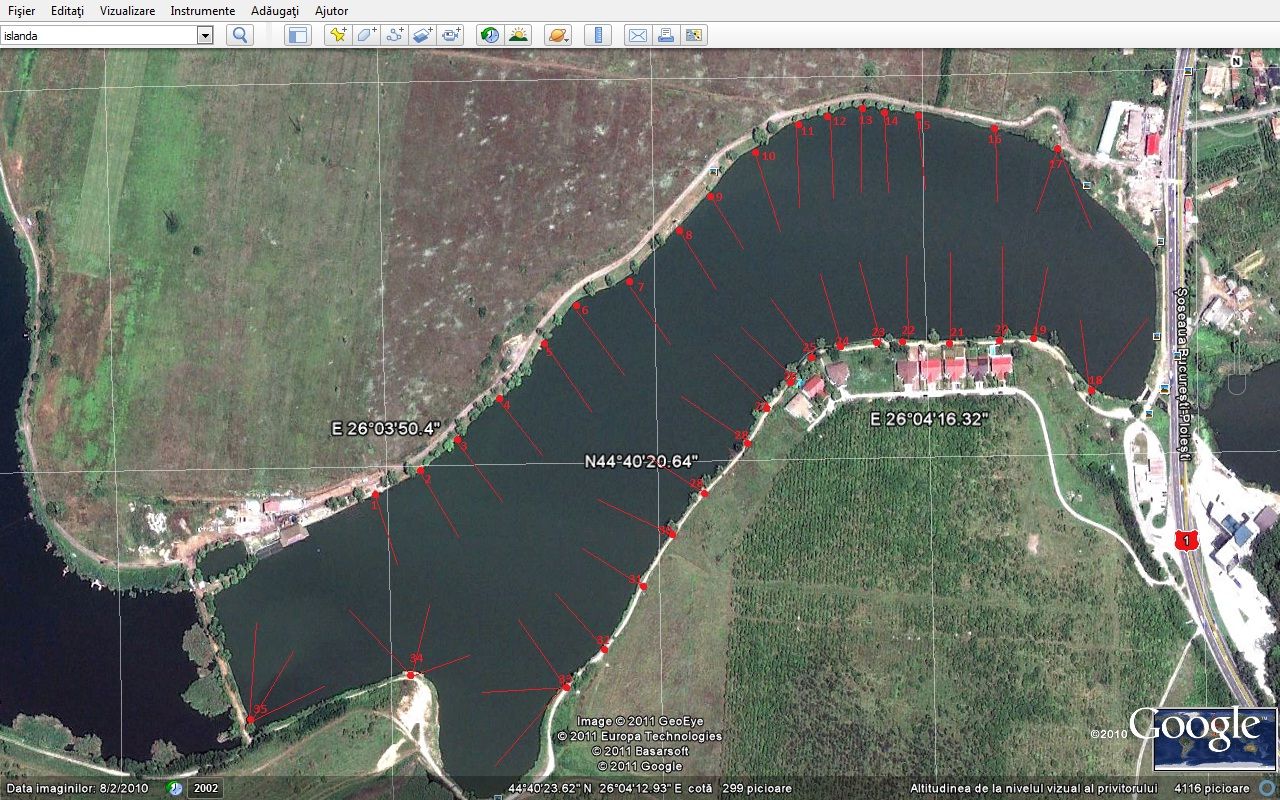Open the Vizualizare menu
1280x800 pixels.
(x=127, y=10)
